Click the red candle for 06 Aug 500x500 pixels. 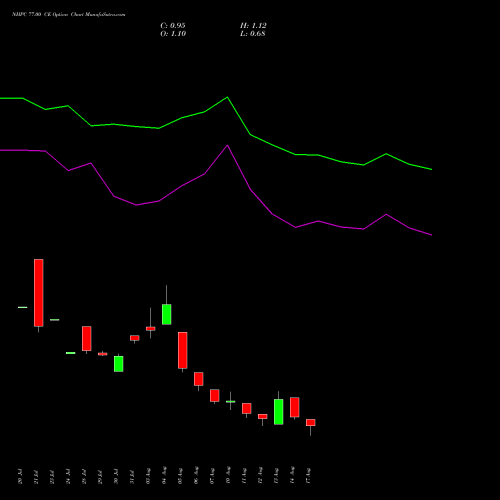[x=199, y=379]
